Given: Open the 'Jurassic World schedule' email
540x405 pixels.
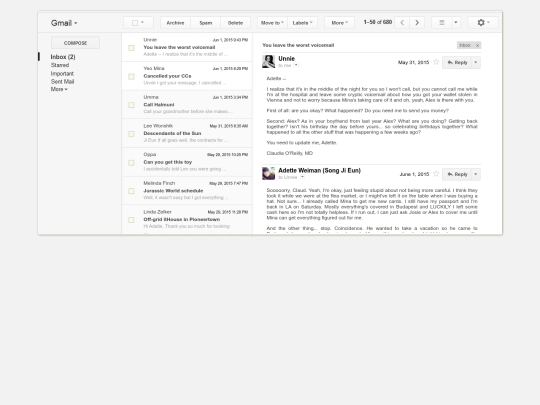Looking at the screenshot, I should [187, 190].
